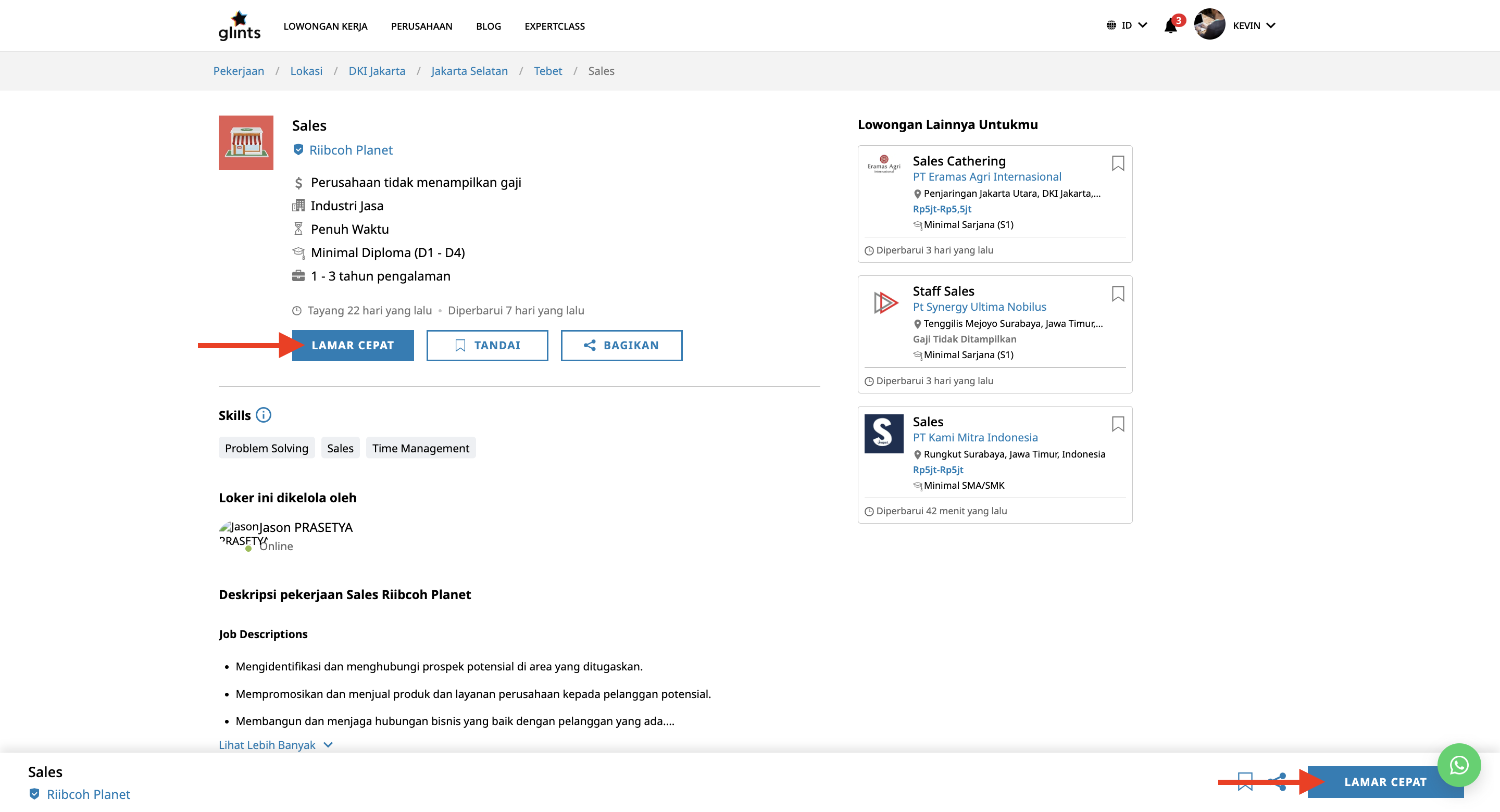The height and width of the screenshot is (812, 1500).
Task: Expand Lihat Lebih Banyak description
Action: tap(276, 745)
